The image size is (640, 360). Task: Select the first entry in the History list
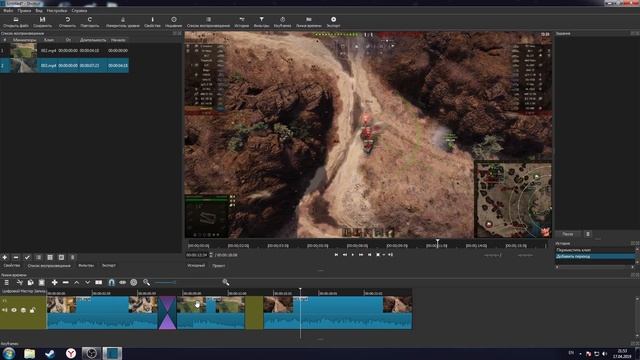point(595,250)
